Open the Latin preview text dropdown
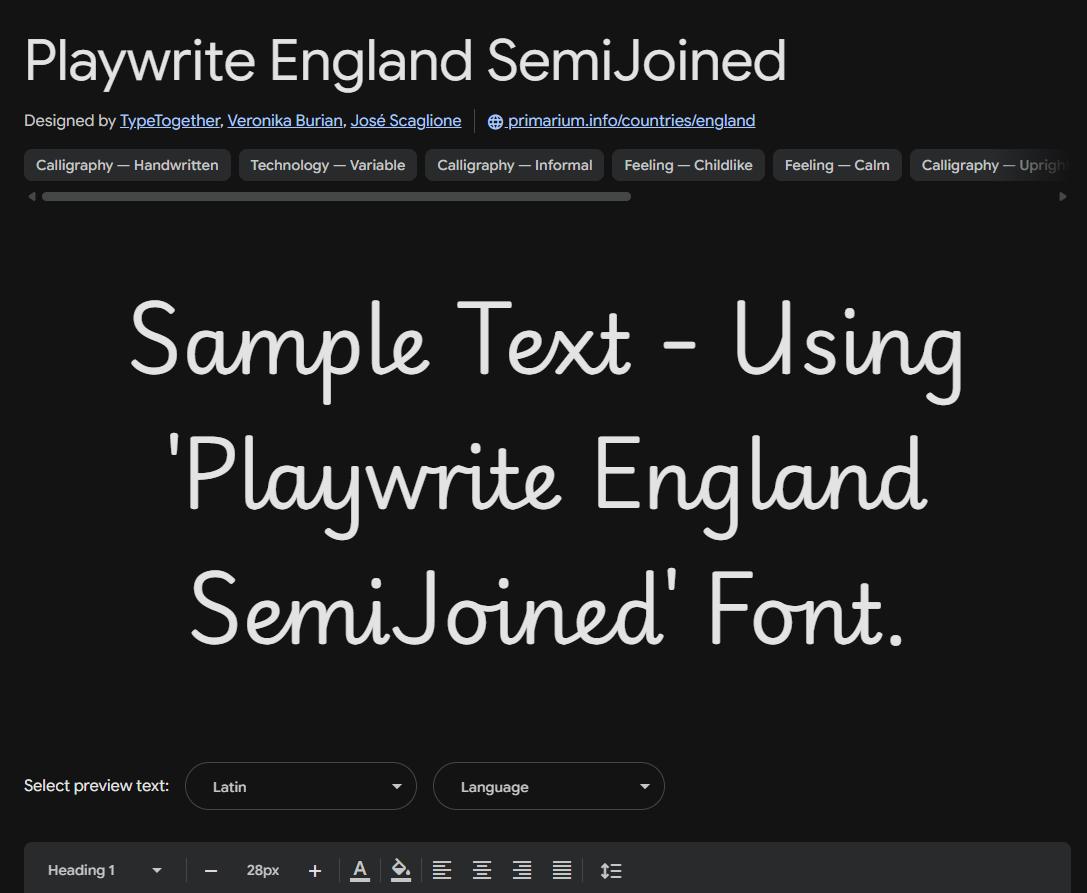1087x893 pixels. (x=301, y=786)
